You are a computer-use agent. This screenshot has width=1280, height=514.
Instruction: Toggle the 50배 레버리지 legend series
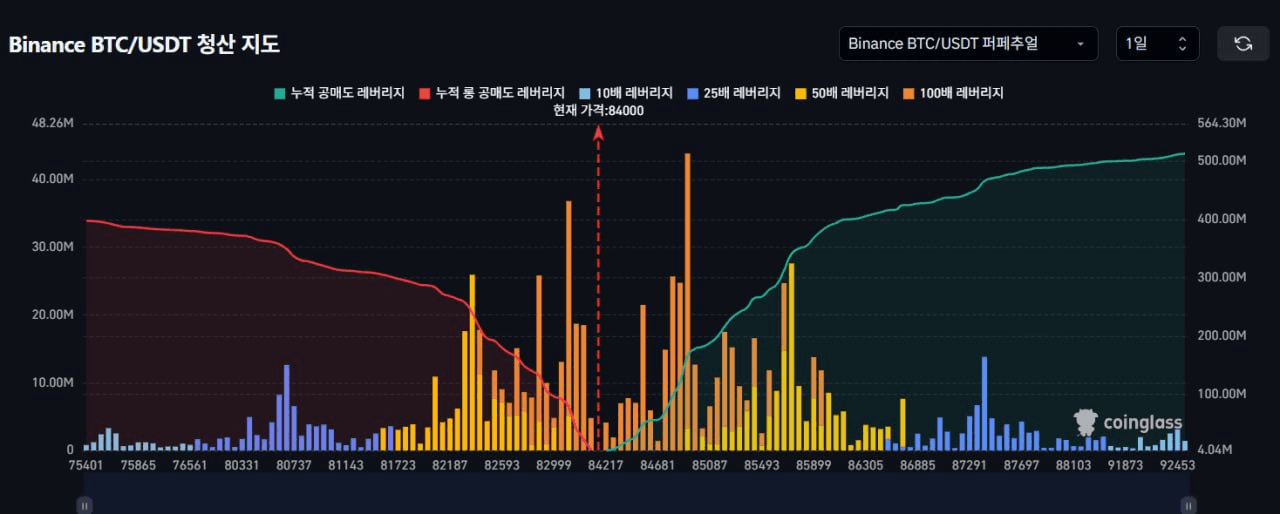click(x=841, y=93)
